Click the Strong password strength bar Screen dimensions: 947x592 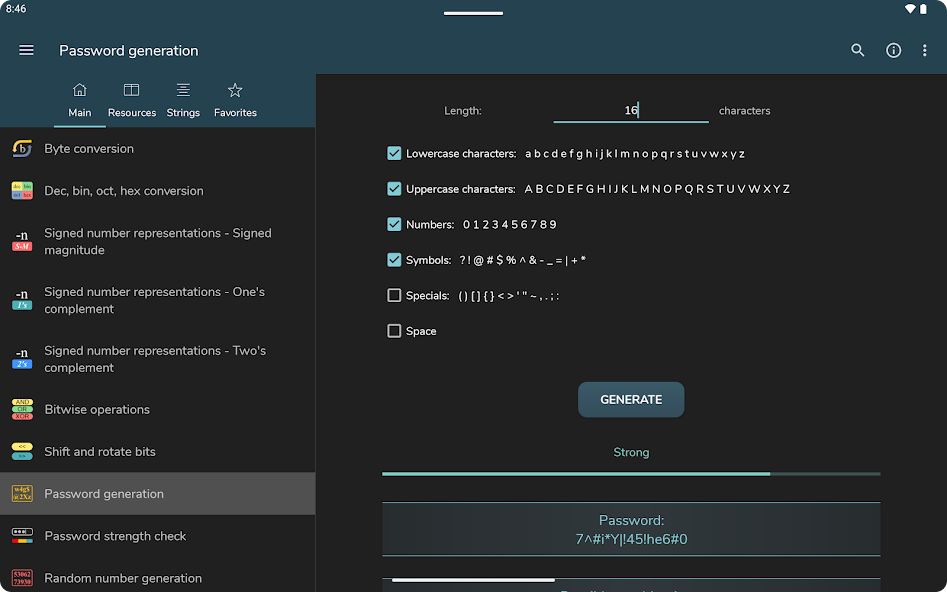(631, 474)
